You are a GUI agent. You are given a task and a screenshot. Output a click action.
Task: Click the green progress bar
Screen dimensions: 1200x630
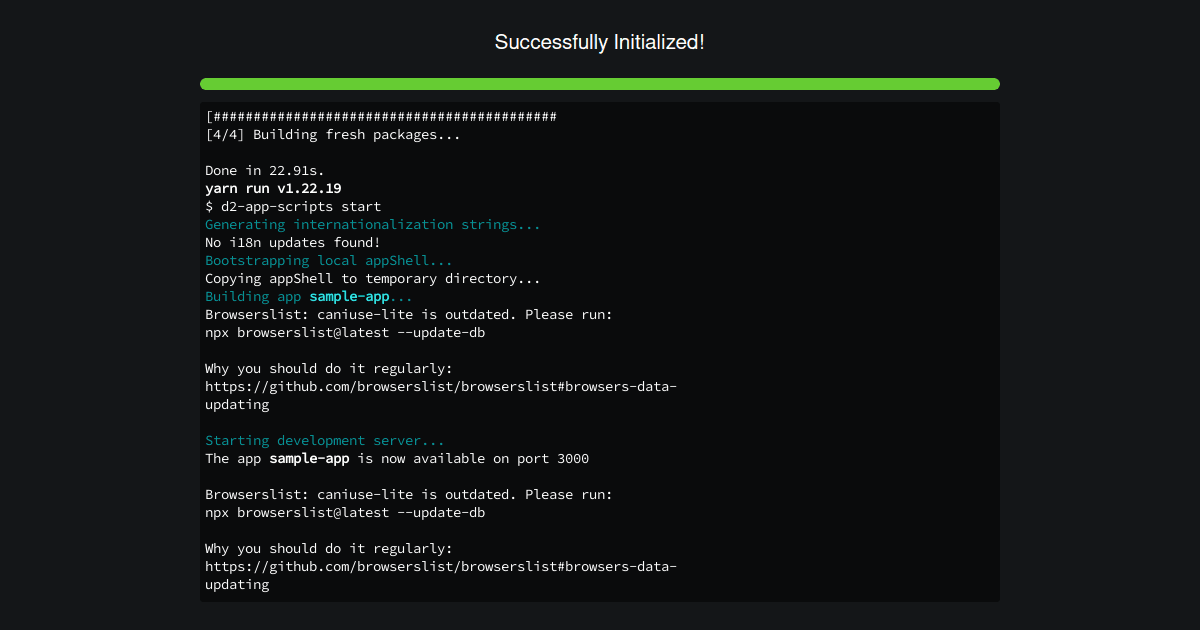600,84
